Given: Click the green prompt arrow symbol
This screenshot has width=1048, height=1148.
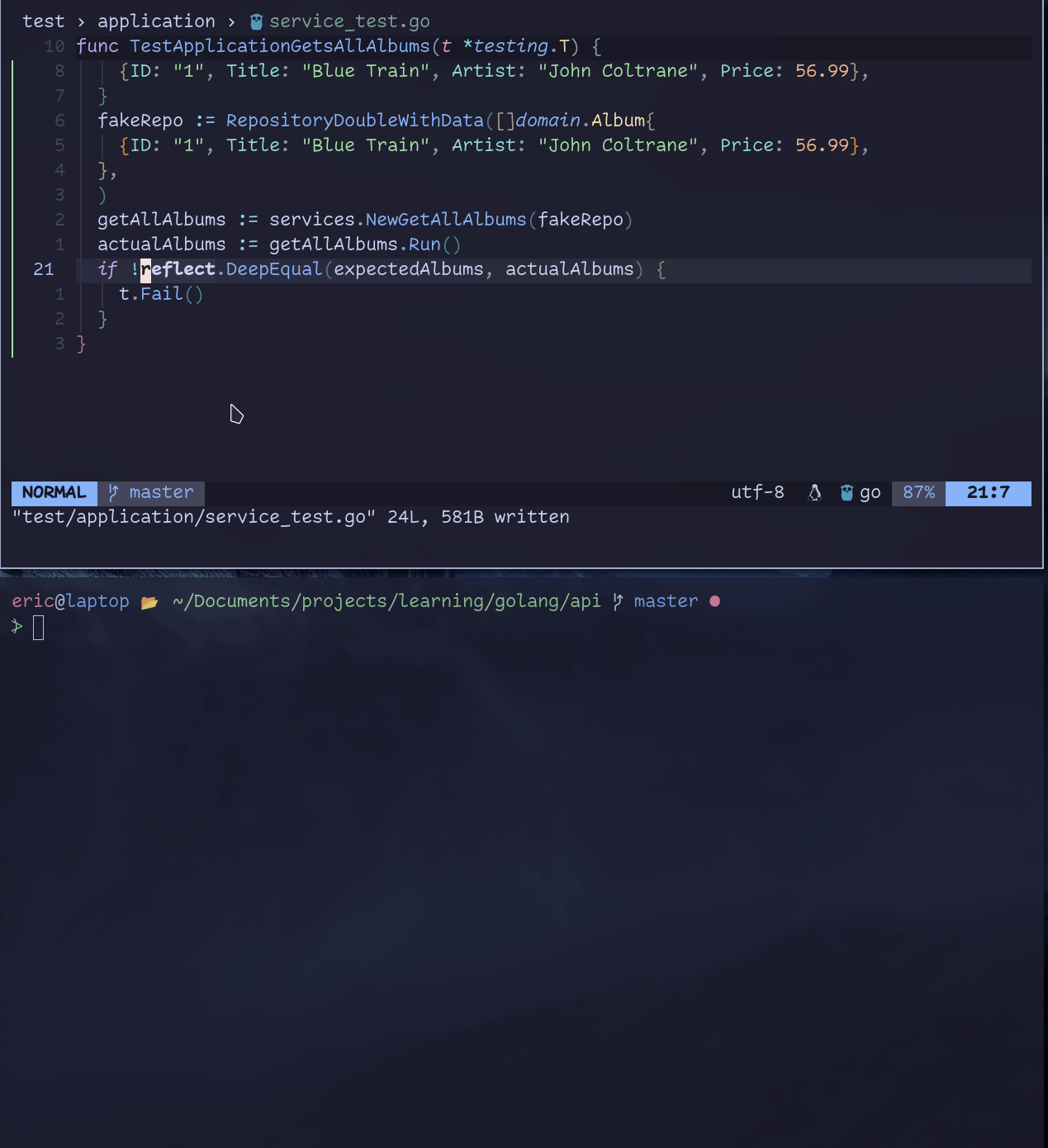Looking at the screenshot, I should [x=17, y=627].
